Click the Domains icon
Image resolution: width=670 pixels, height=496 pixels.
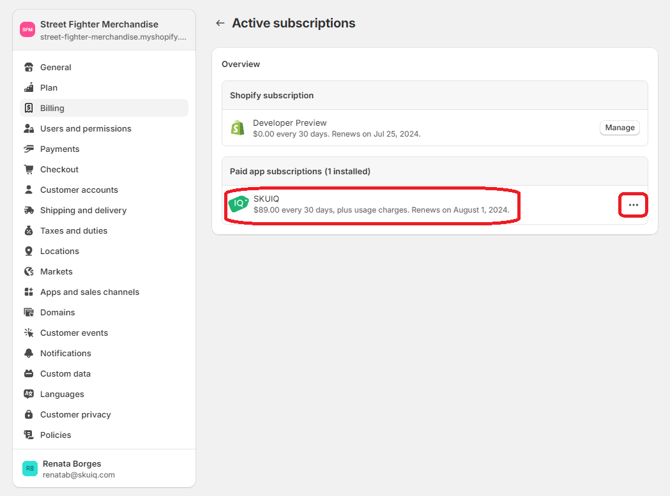[x=29, y=312]
